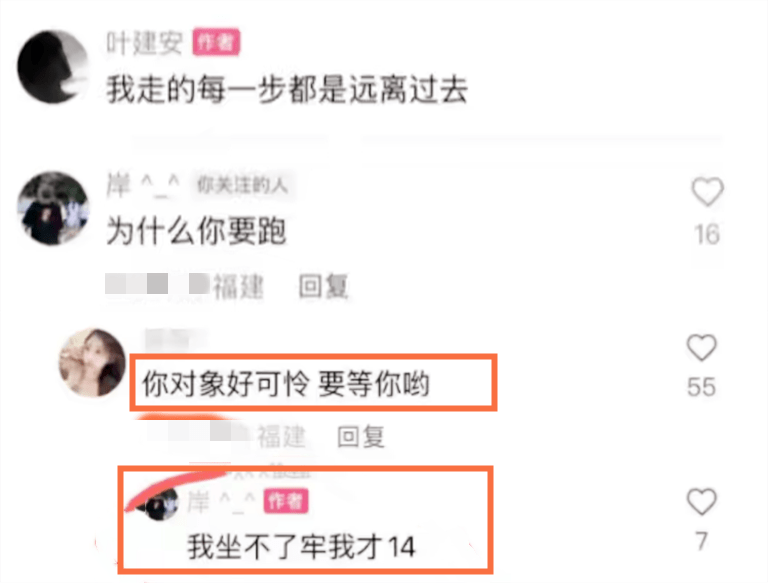Like the comment 你对象好可怜 要等你哟

click(x=702, y=347)
